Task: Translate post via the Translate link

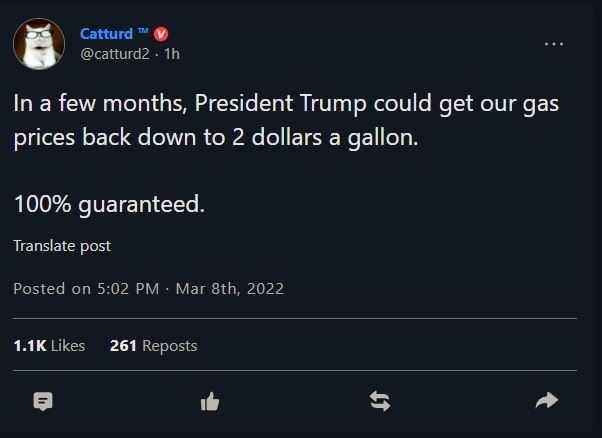Action: tap(62, 246)
